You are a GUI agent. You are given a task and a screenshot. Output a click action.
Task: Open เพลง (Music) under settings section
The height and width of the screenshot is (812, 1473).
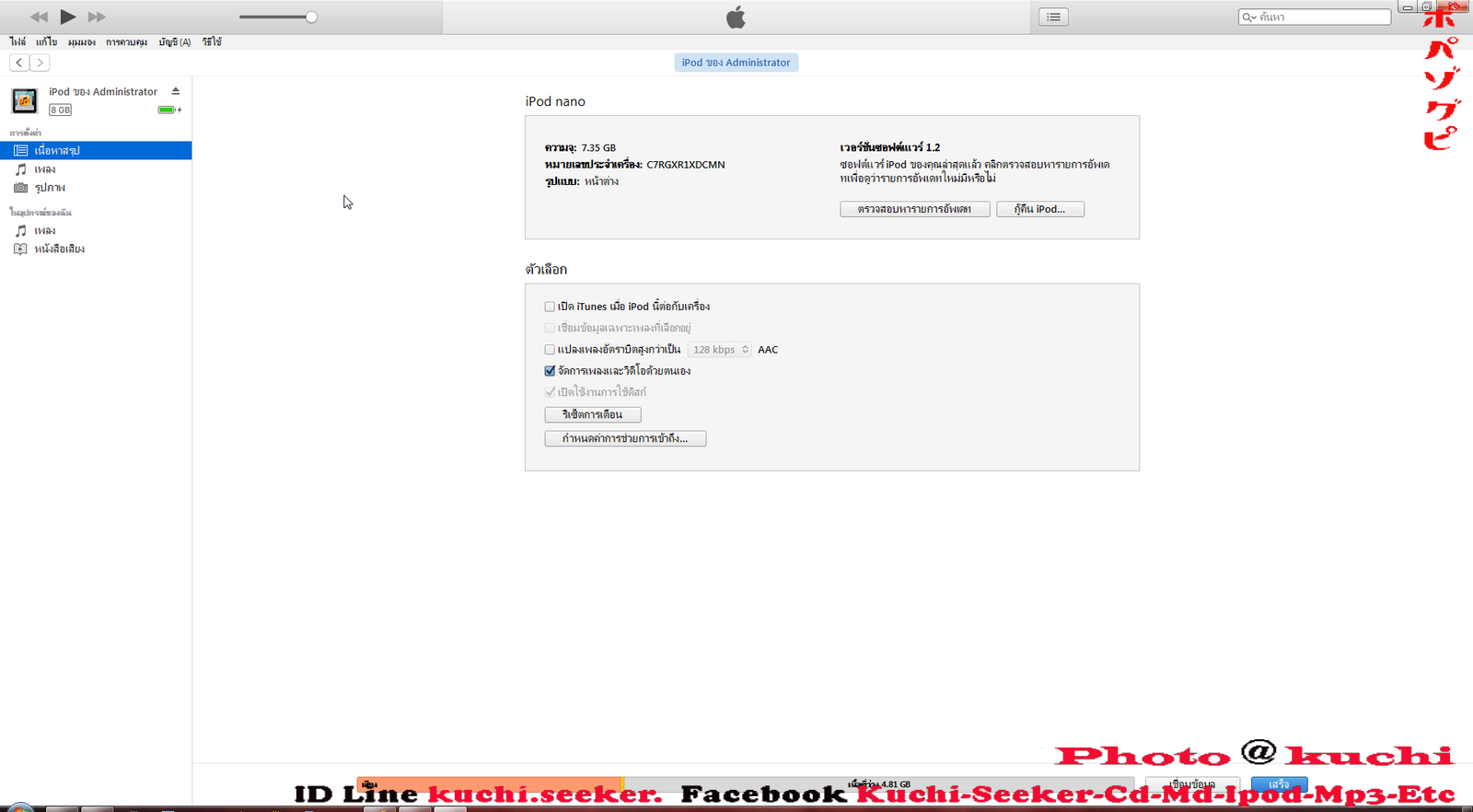[45, 169]
